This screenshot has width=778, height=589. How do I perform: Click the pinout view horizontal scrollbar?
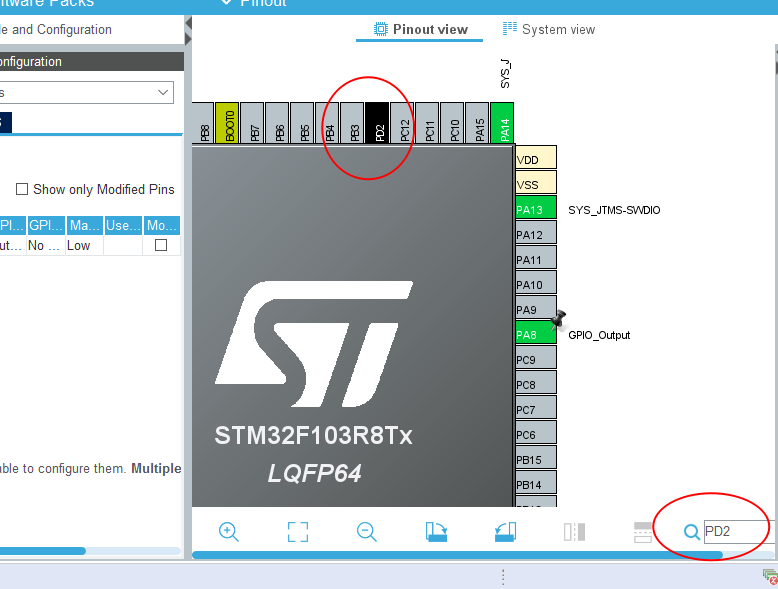coord(457,555)
